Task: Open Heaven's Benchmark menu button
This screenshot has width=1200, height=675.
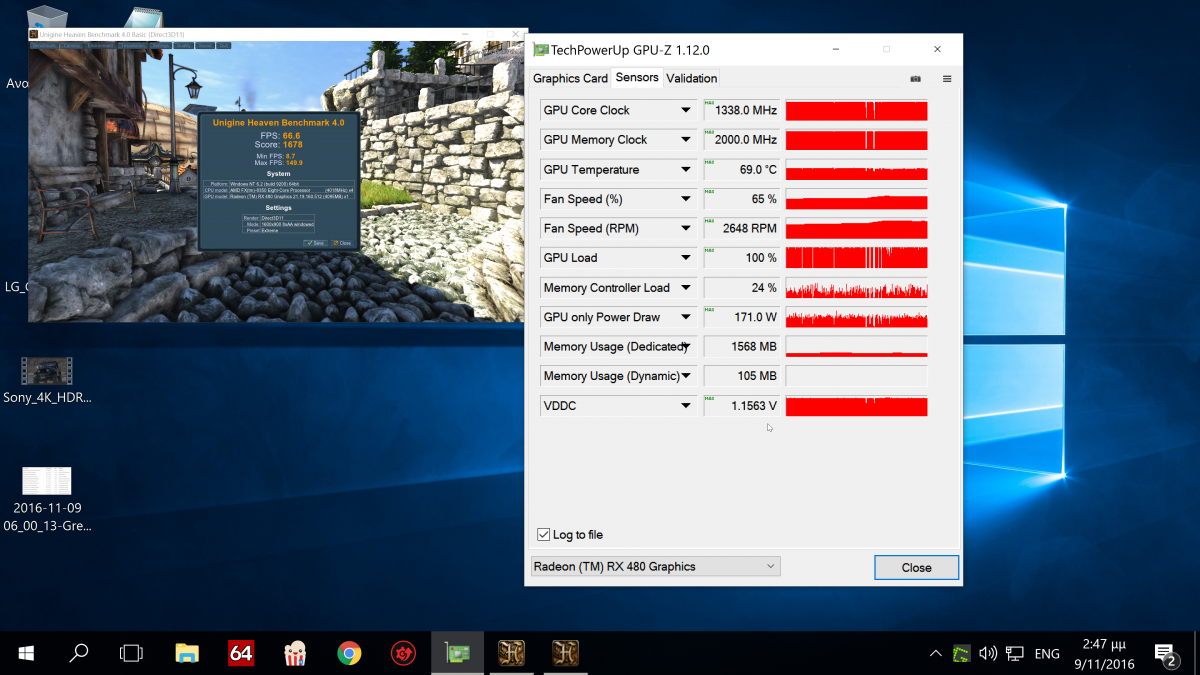Action: (x=44, y=45)
